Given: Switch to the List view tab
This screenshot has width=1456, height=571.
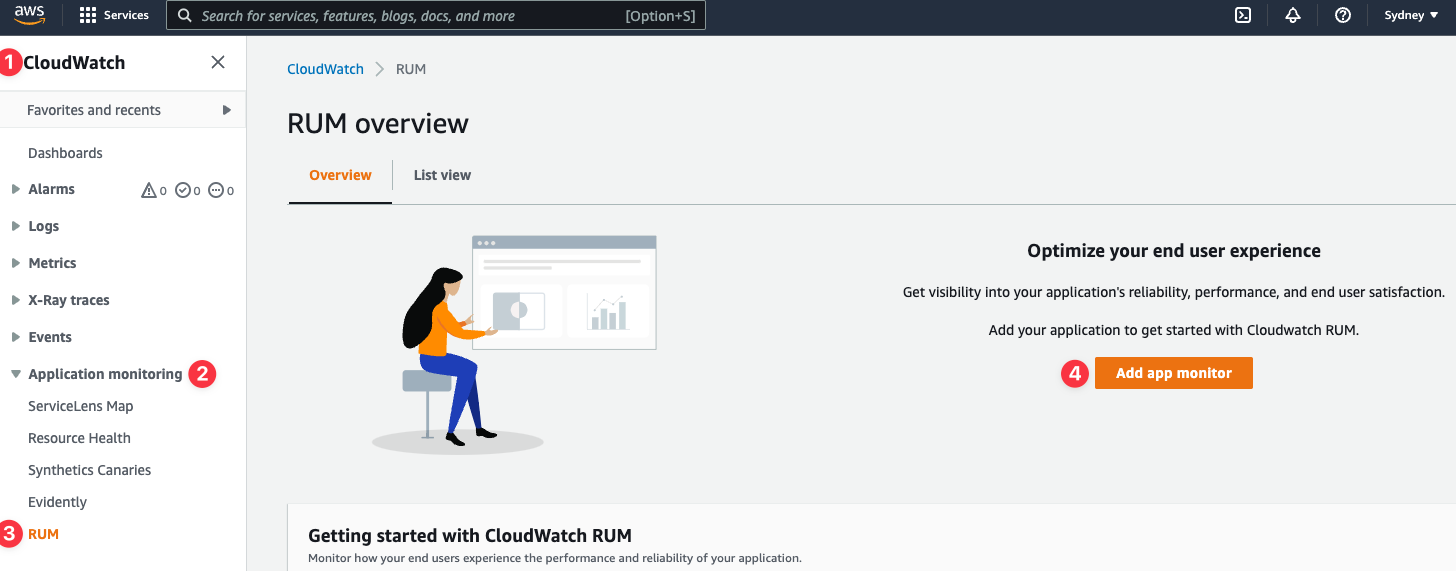Looking at the screenshot, I should [x=442, y=175].
